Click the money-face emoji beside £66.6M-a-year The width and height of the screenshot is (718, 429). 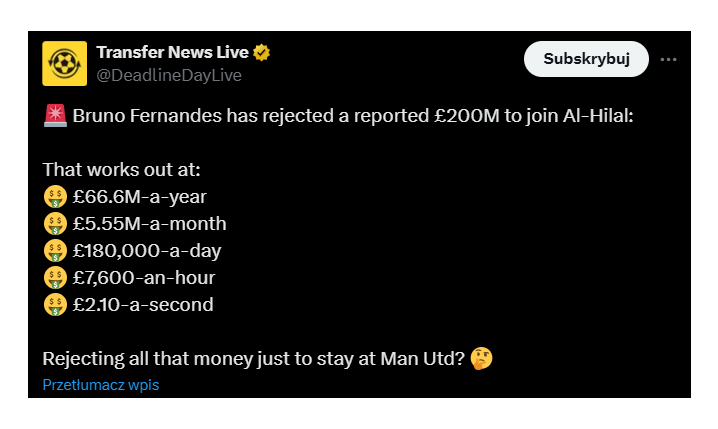coord(55,197)
